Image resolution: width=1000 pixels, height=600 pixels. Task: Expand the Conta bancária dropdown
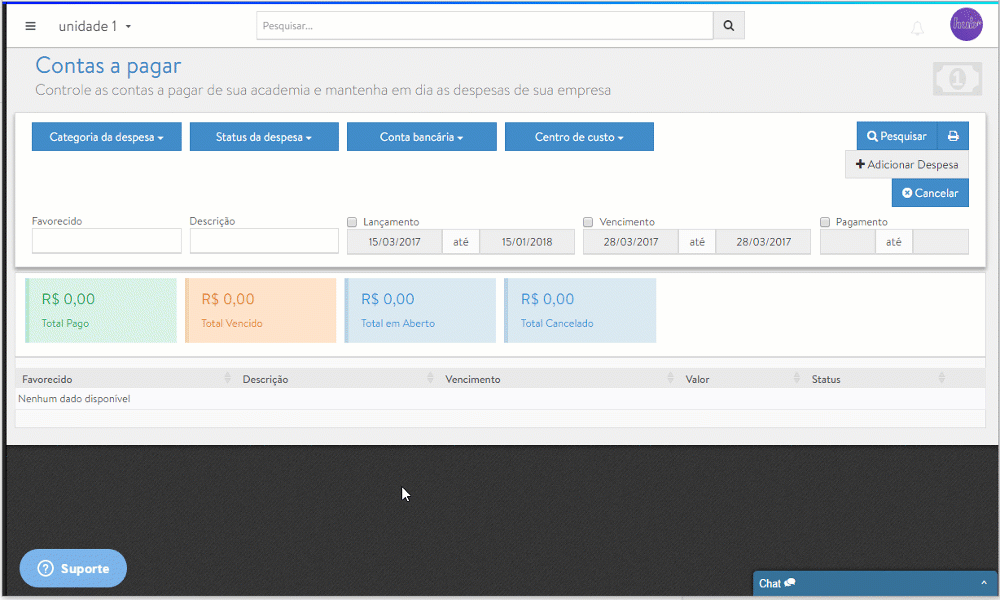pos(421,137)
